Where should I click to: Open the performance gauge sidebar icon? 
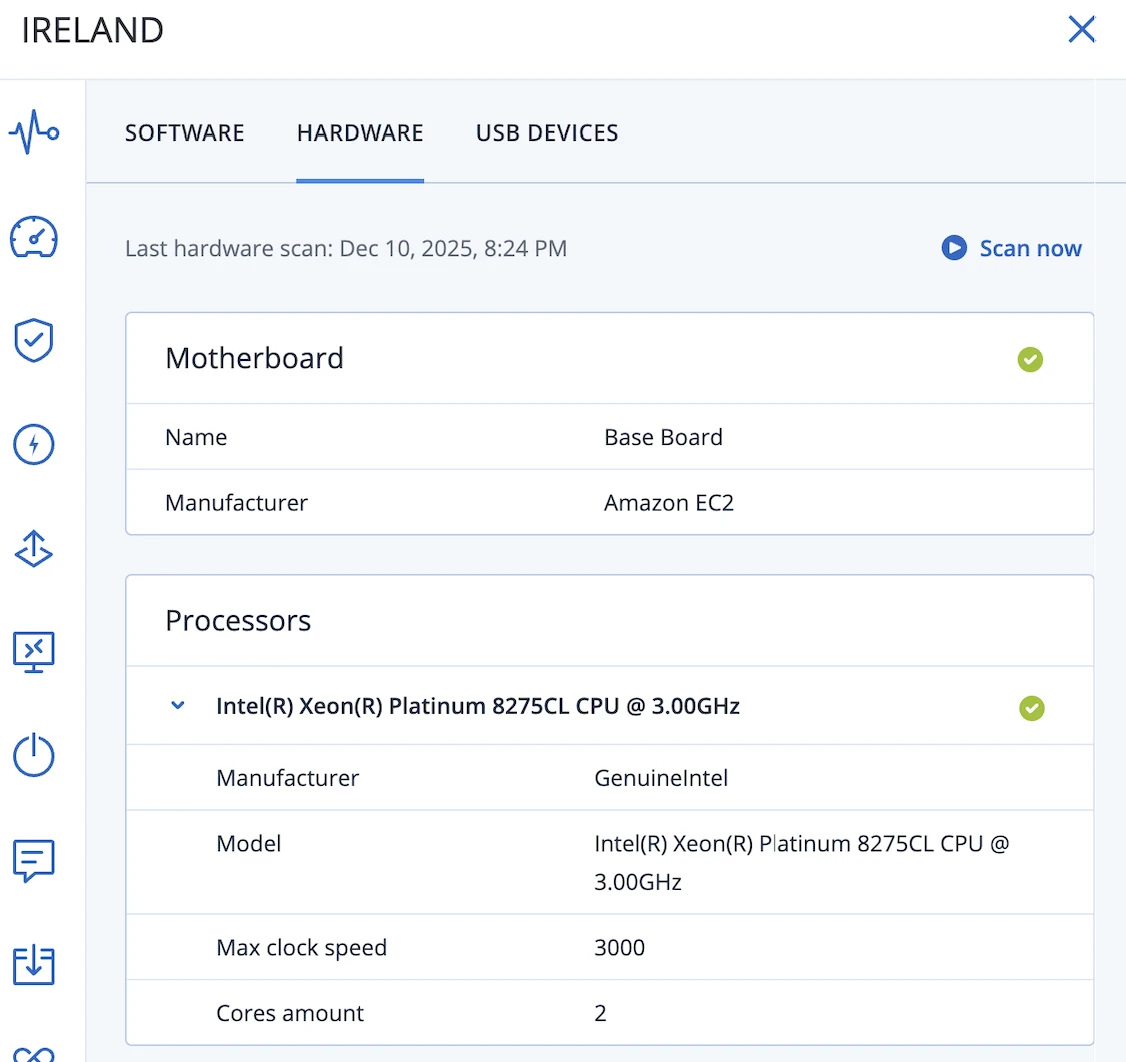tap(34, 237)
